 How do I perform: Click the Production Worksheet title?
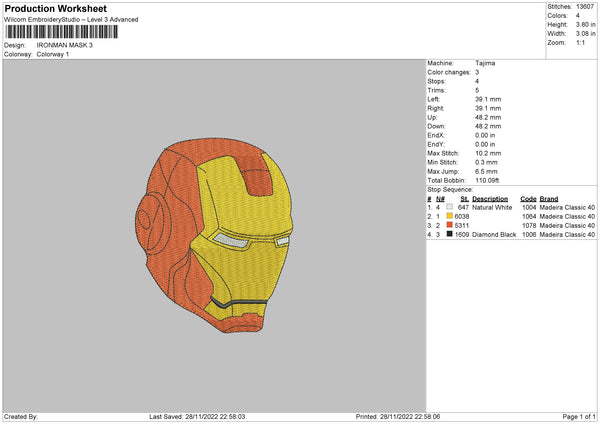click(55, 8)
